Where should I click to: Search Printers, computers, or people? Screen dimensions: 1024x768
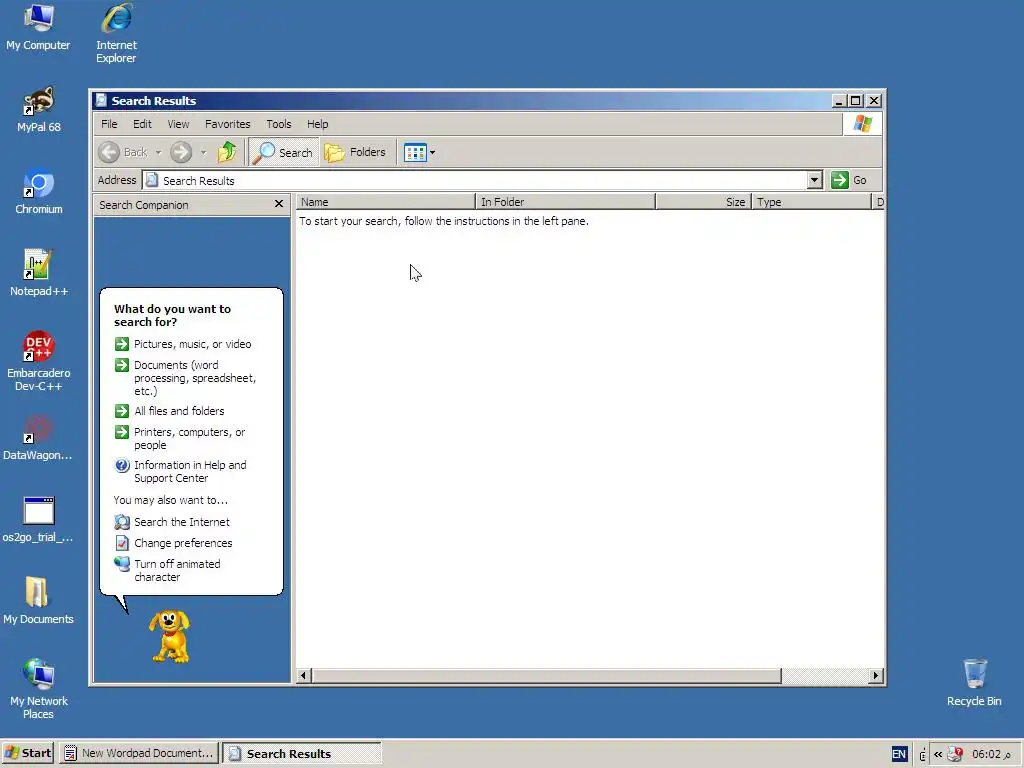180,438
